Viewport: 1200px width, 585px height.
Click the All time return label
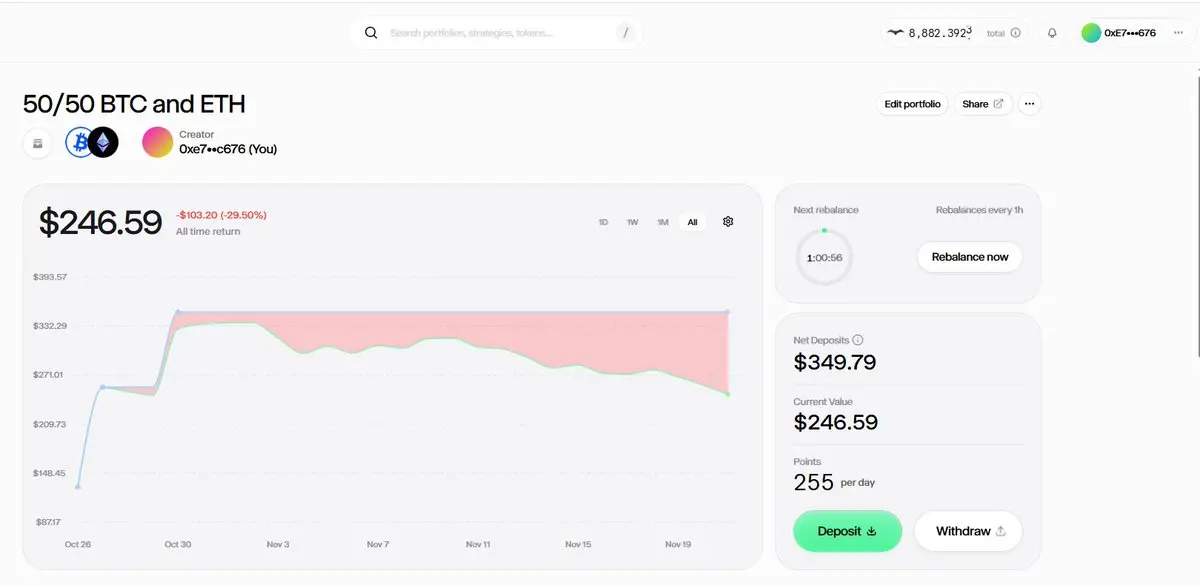click(208, 232)
